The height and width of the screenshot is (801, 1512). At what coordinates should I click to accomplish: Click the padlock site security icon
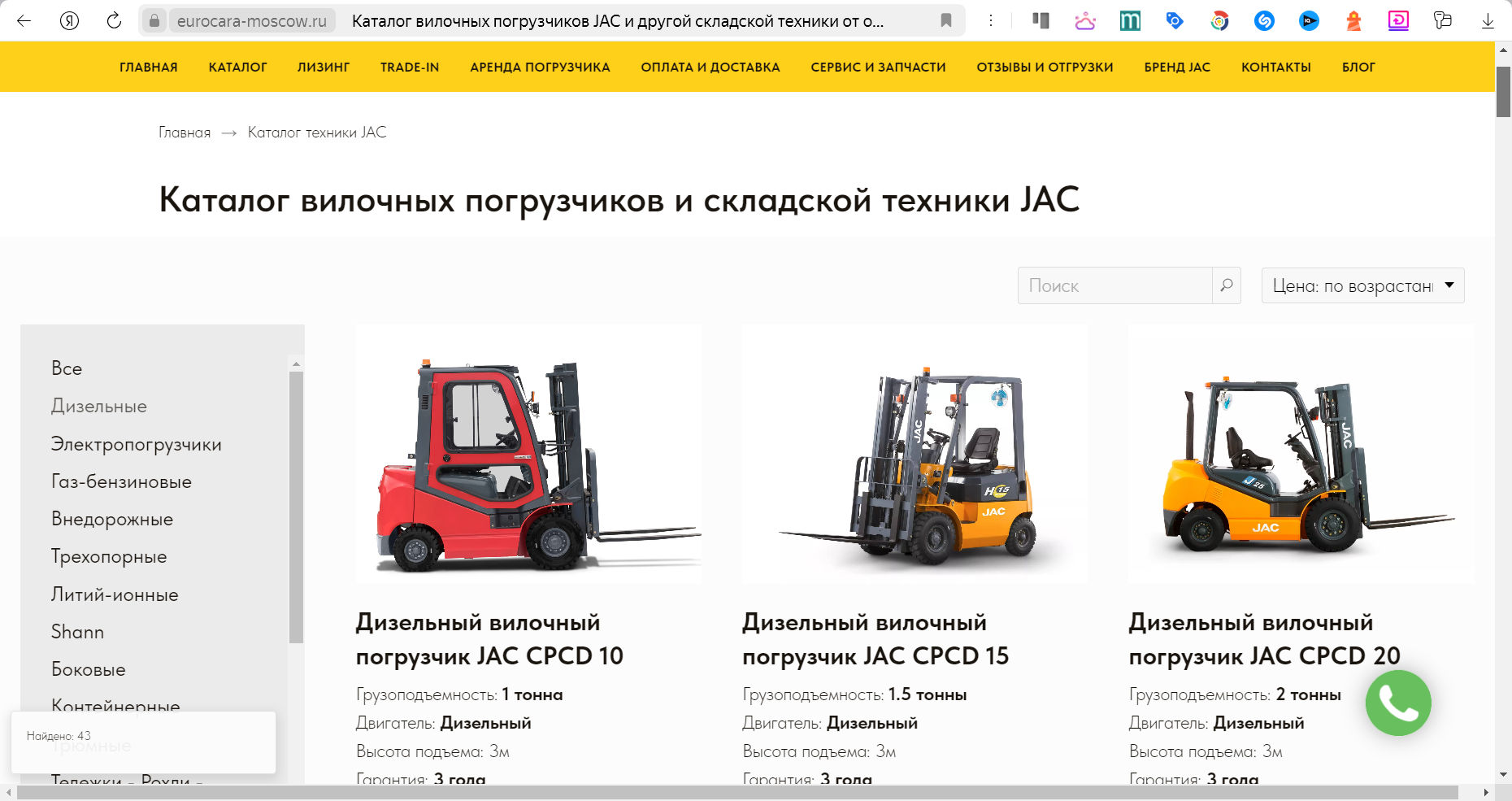pyautogui.click(x=154, y=20)
